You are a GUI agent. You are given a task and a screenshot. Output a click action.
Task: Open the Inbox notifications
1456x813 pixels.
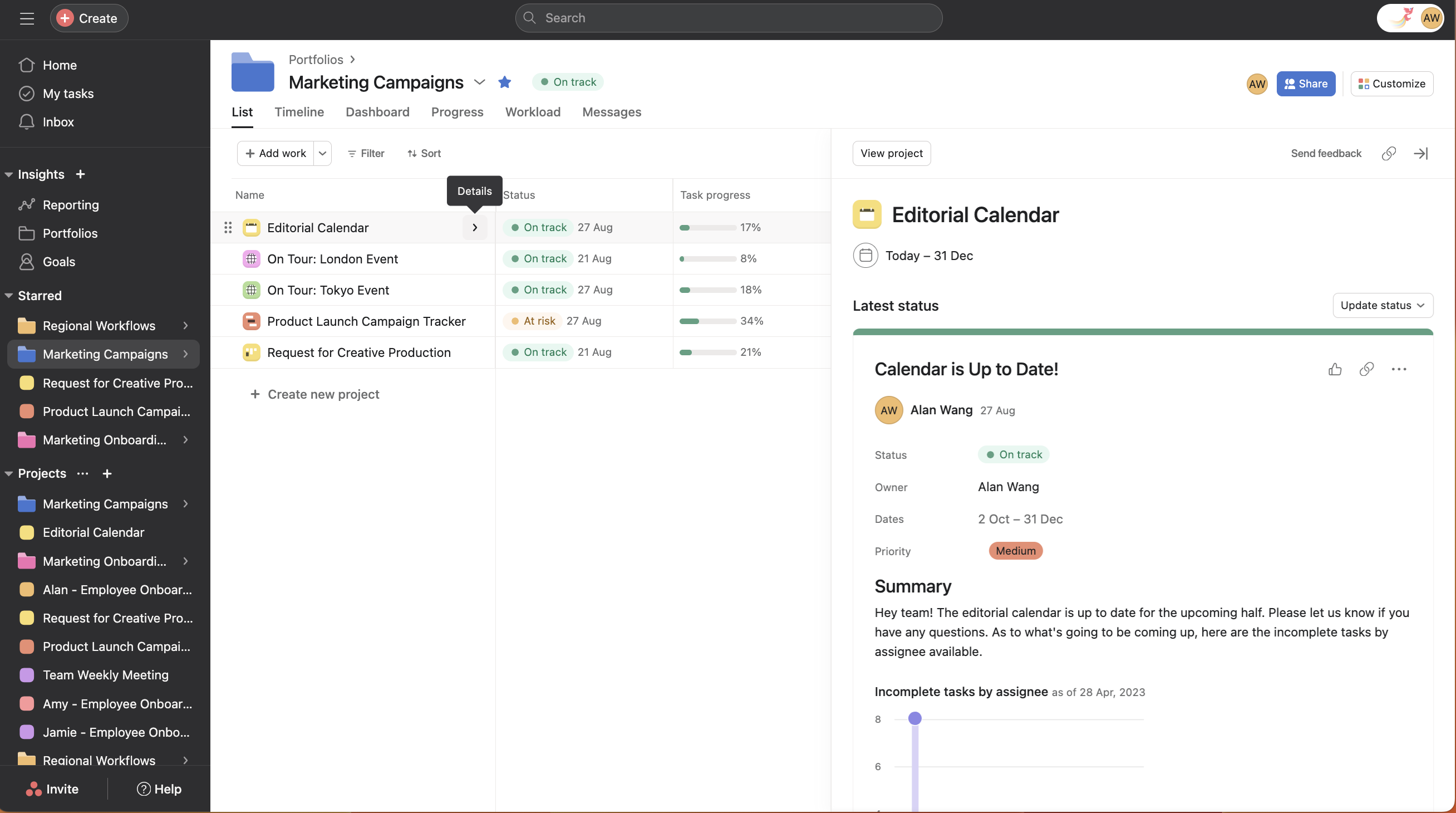tap(59, 121)
